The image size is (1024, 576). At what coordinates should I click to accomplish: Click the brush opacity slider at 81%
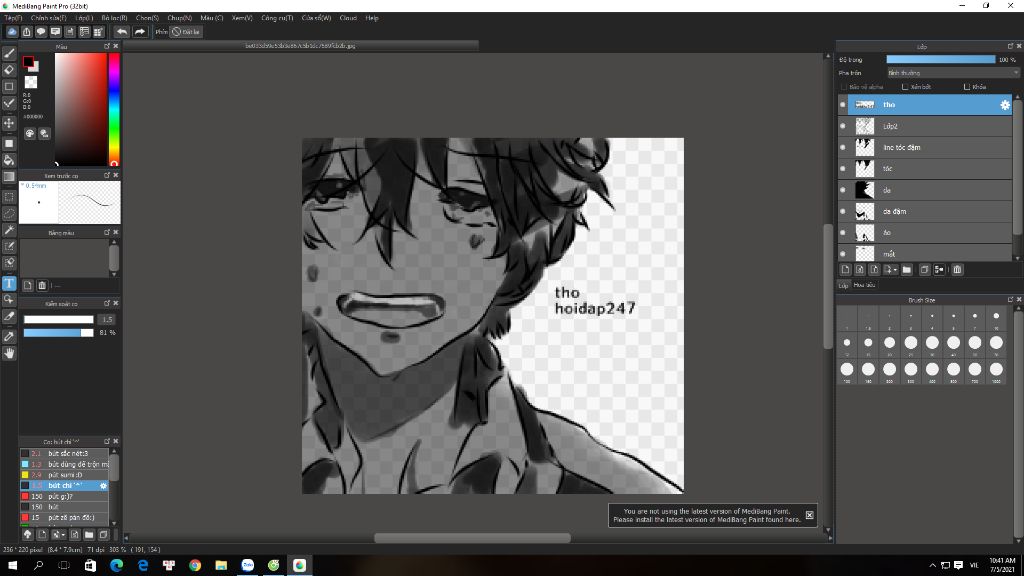[x=59, y=332]
